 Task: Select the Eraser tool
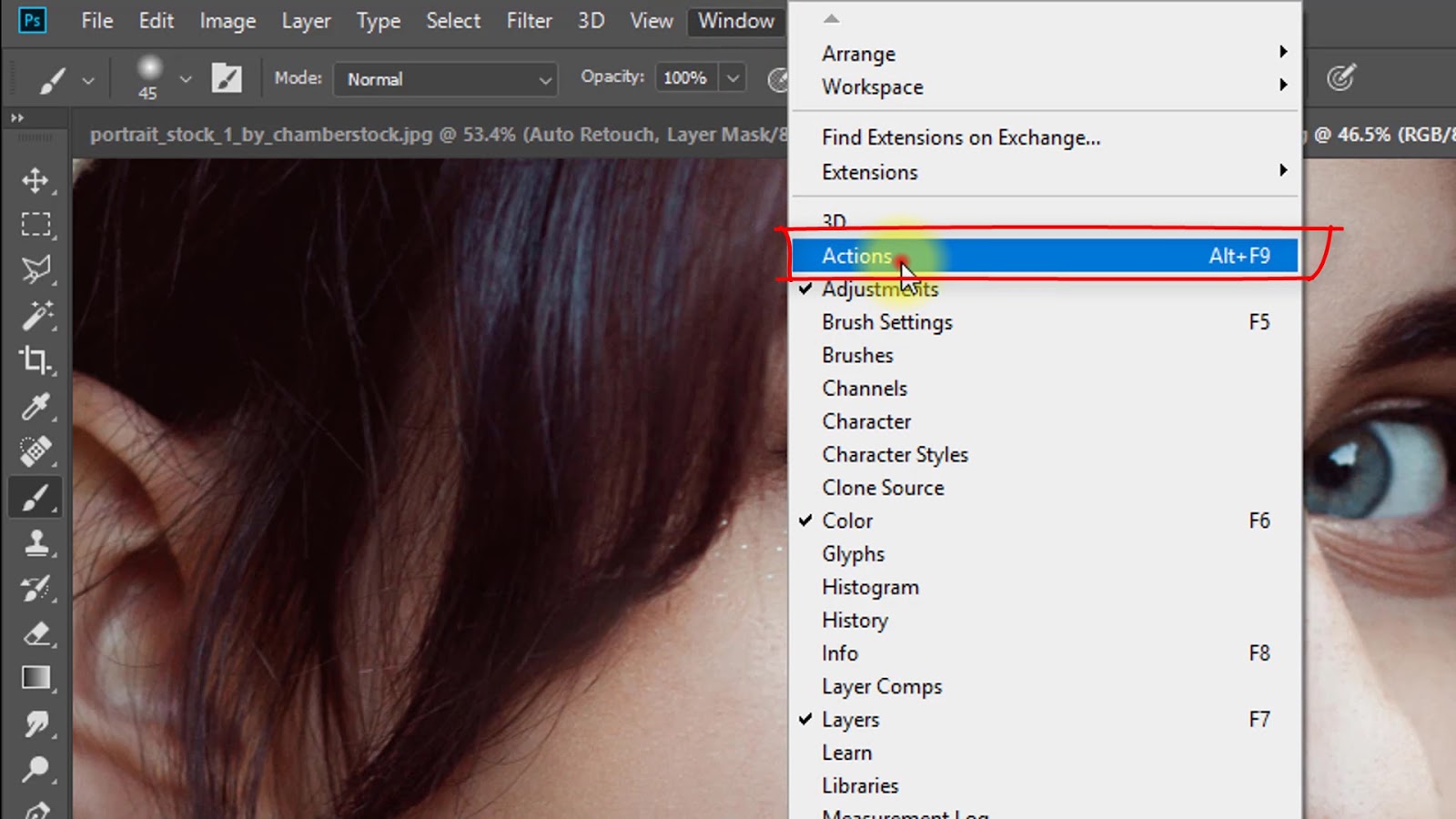35,633
